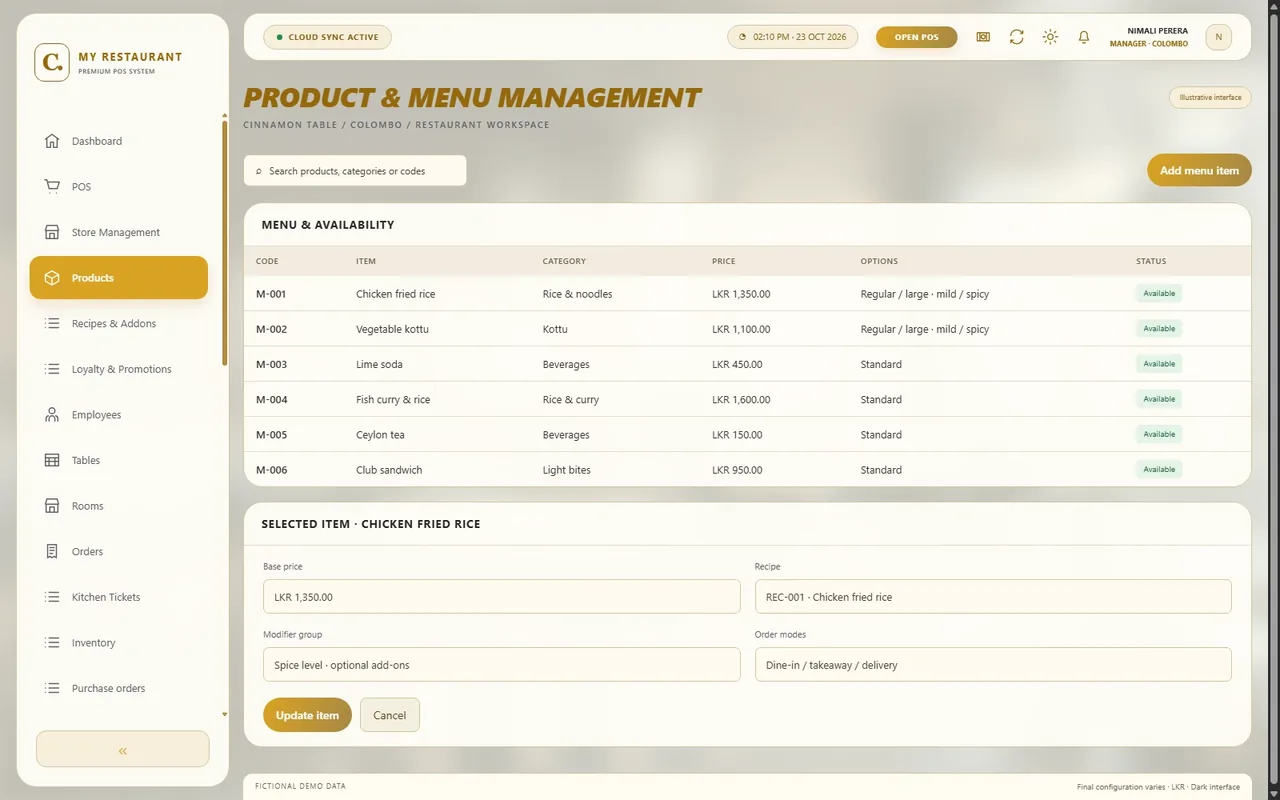Click the cash drawer icon in top bar
The height and width of the screenshot is (800, 1280).
tap(983, 37)
